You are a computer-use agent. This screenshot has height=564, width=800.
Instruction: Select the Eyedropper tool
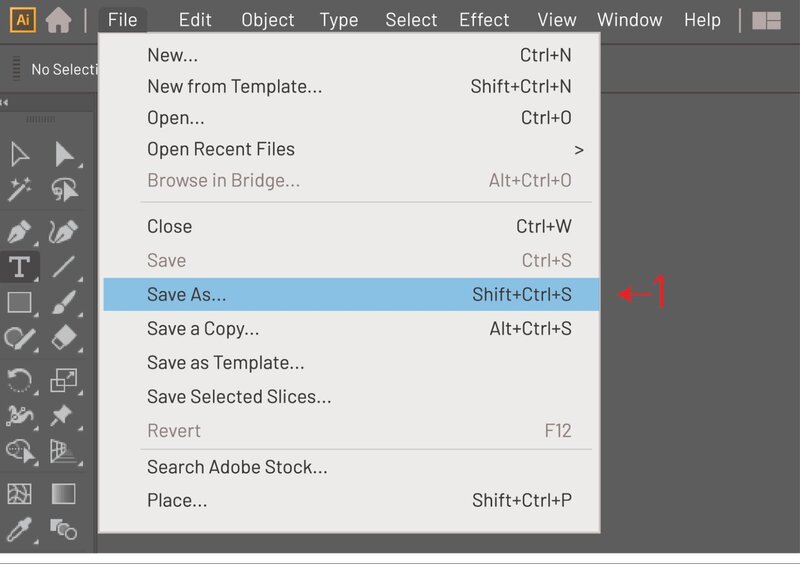point(20,528)
